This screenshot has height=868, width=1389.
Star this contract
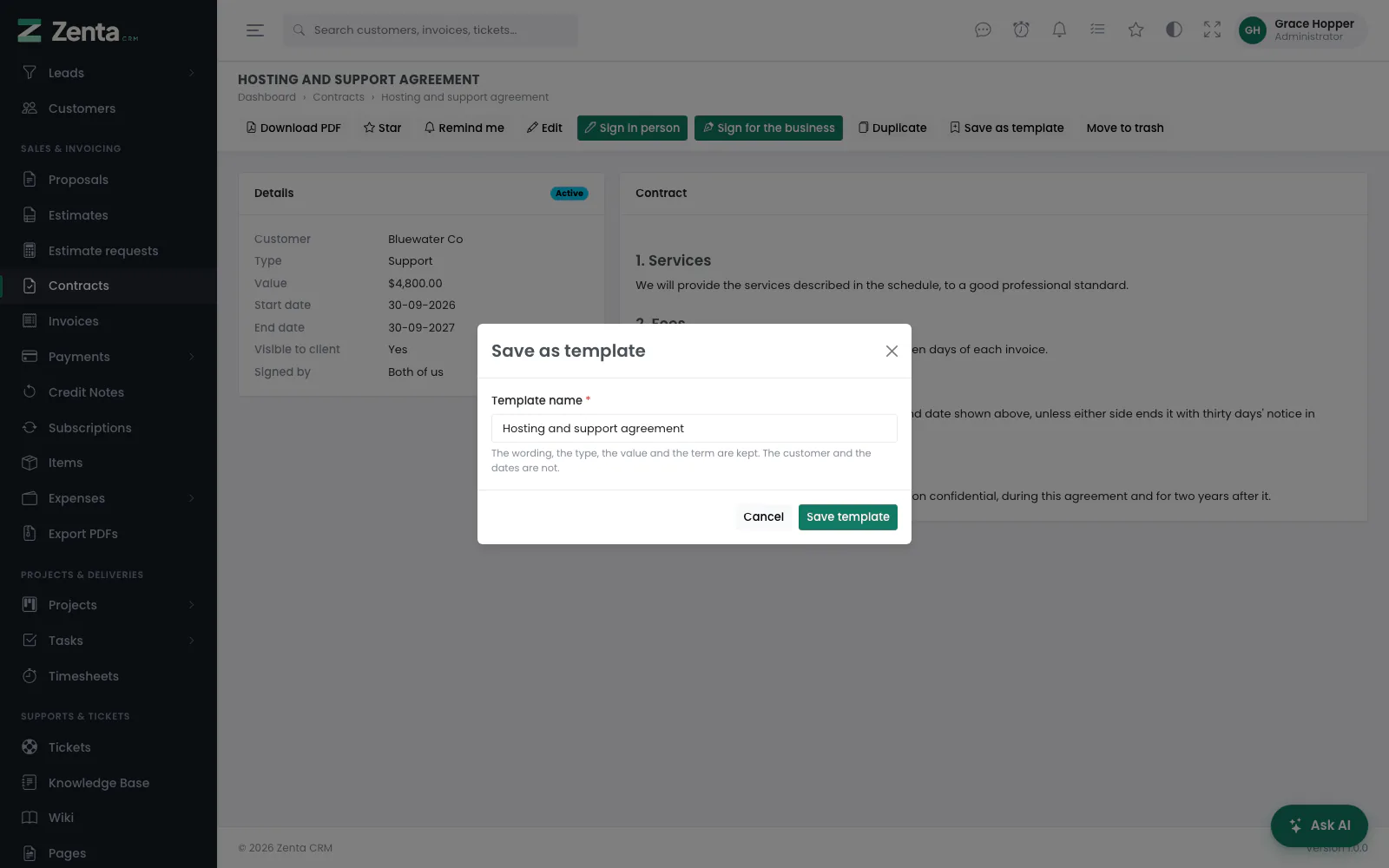tap(383, 128)
